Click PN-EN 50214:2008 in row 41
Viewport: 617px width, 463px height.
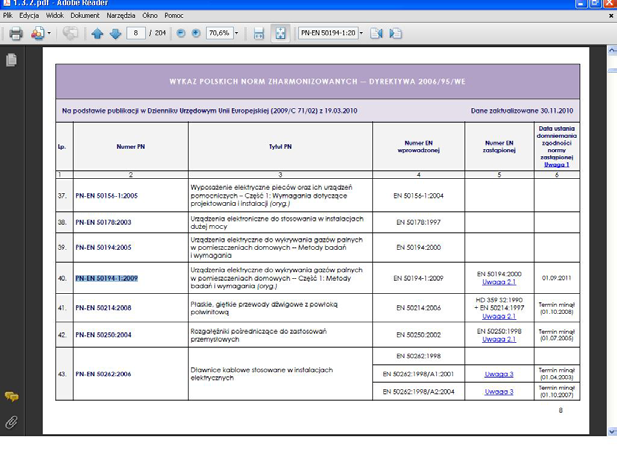(103, 308)
